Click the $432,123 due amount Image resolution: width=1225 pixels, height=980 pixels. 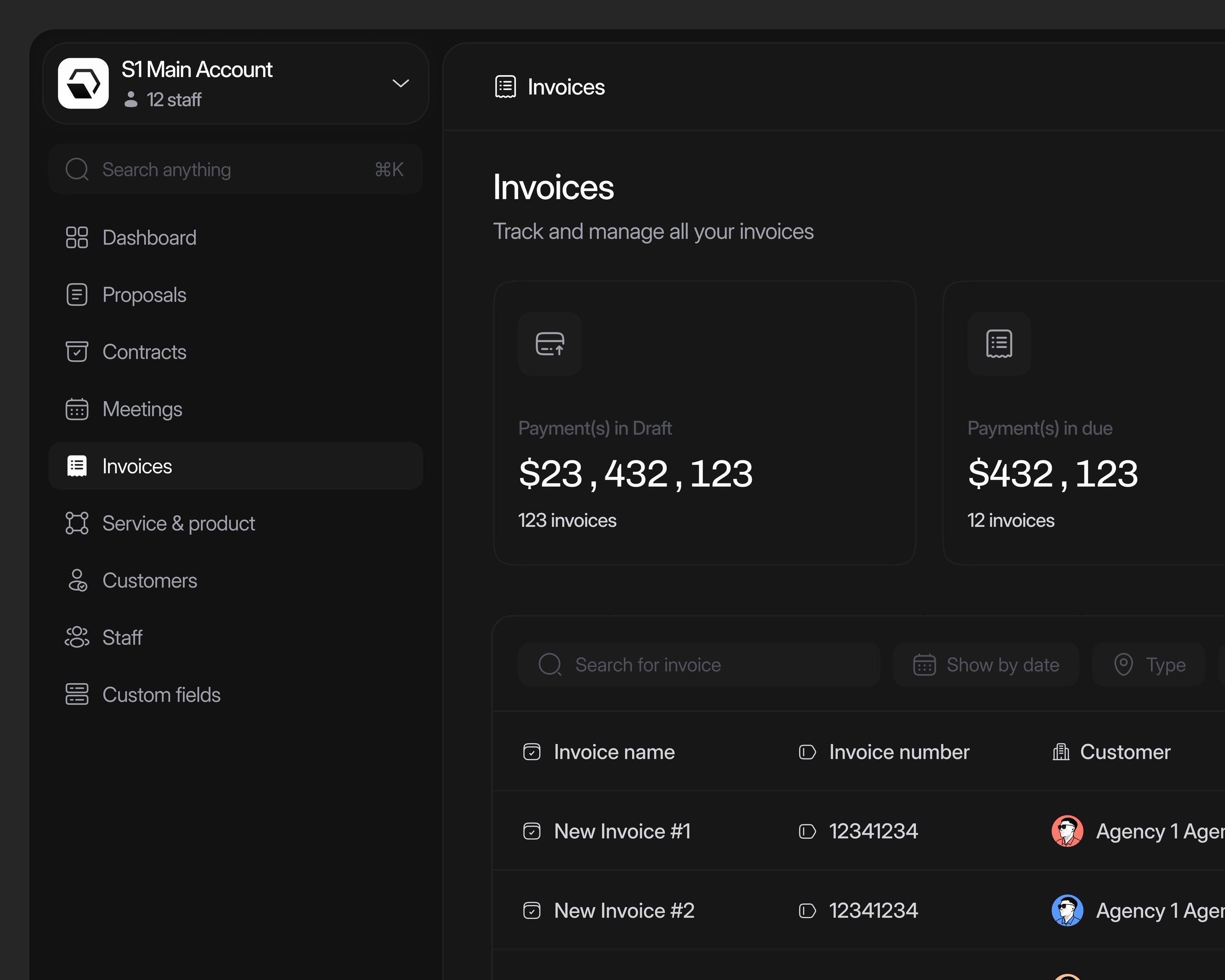[1053, 473]
